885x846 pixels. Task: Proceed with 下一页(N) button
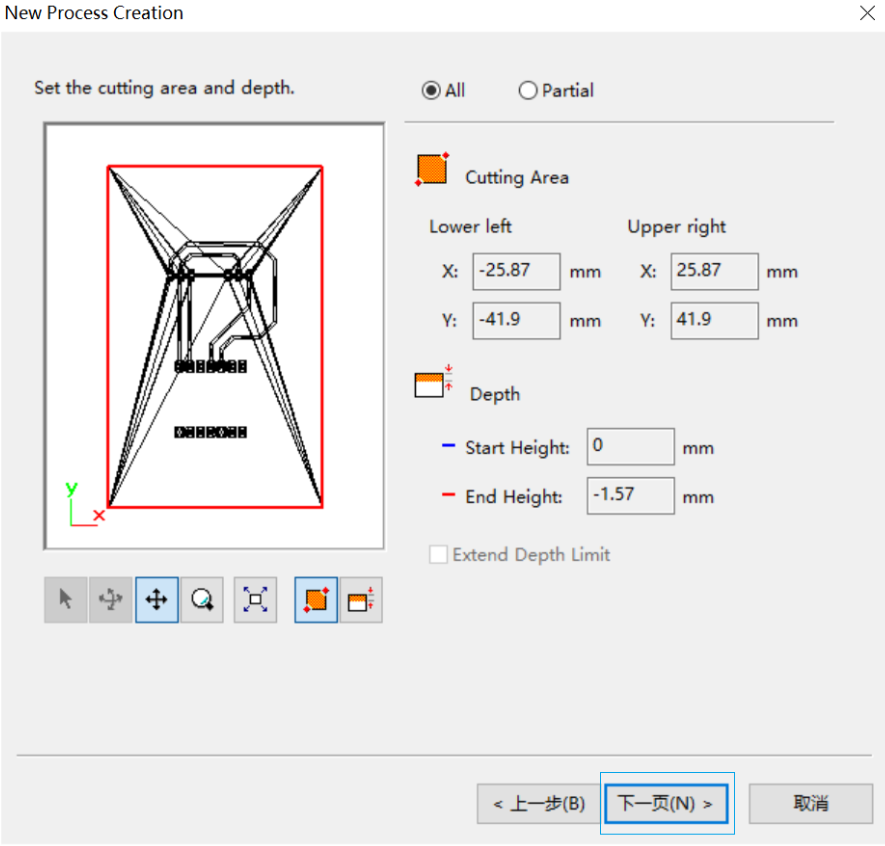tap(667, 803)
